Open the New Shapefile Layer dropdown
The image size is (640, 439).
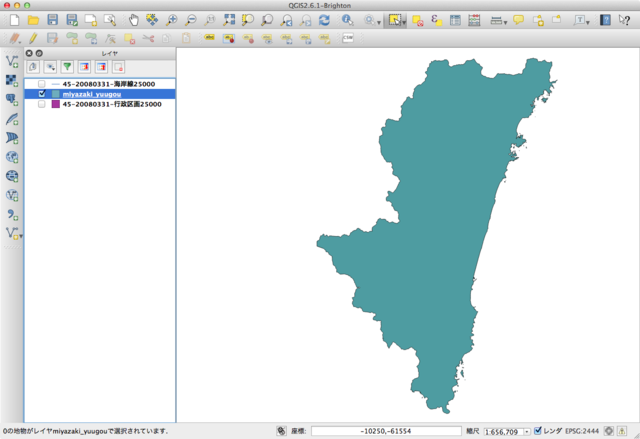(21, 236)
